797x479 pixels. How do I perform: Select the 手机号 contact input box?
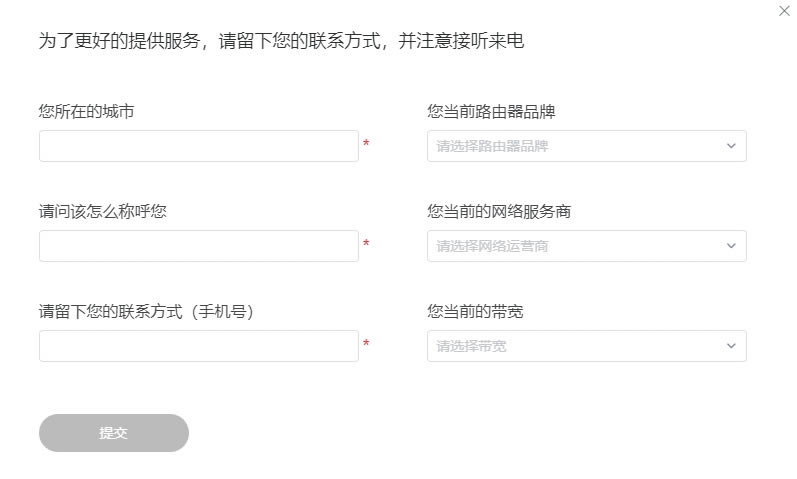(199, 346)
